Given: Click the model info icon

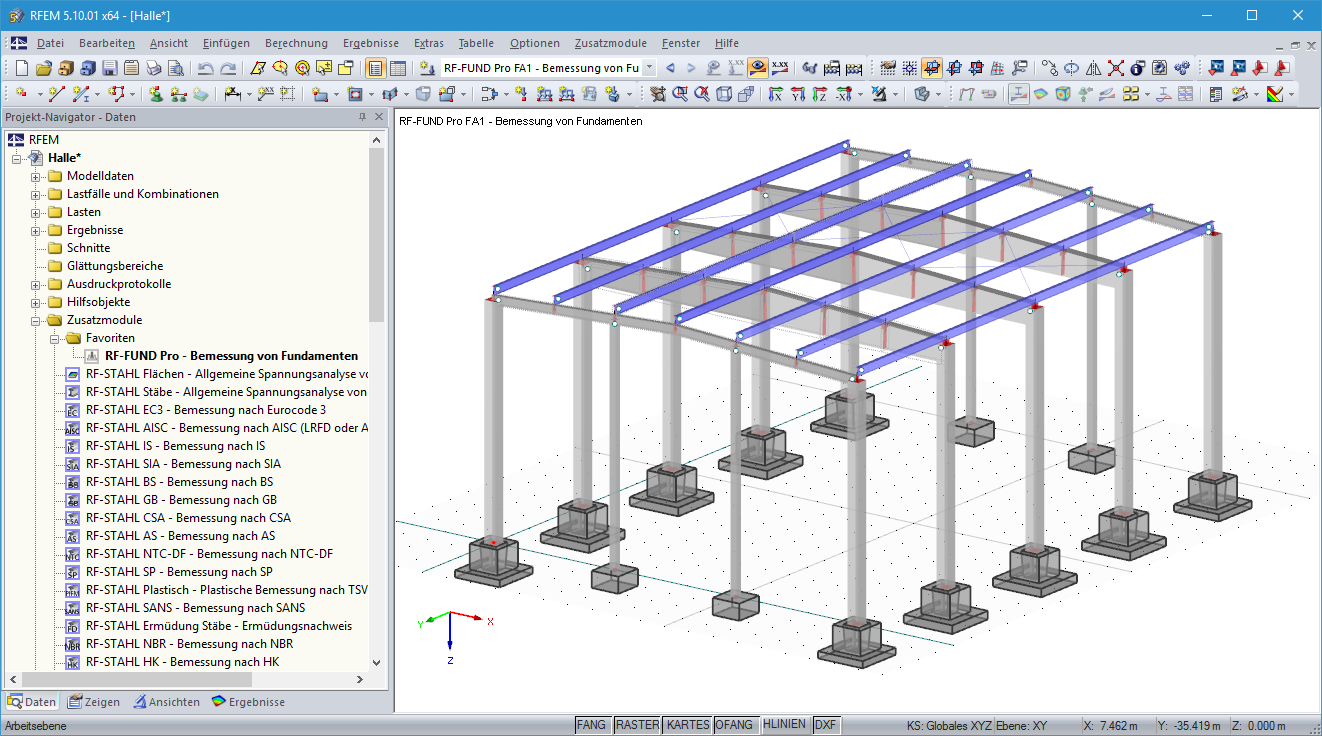Looking at the screenshot, I should pyautogui.click(x=1137, y=68).
